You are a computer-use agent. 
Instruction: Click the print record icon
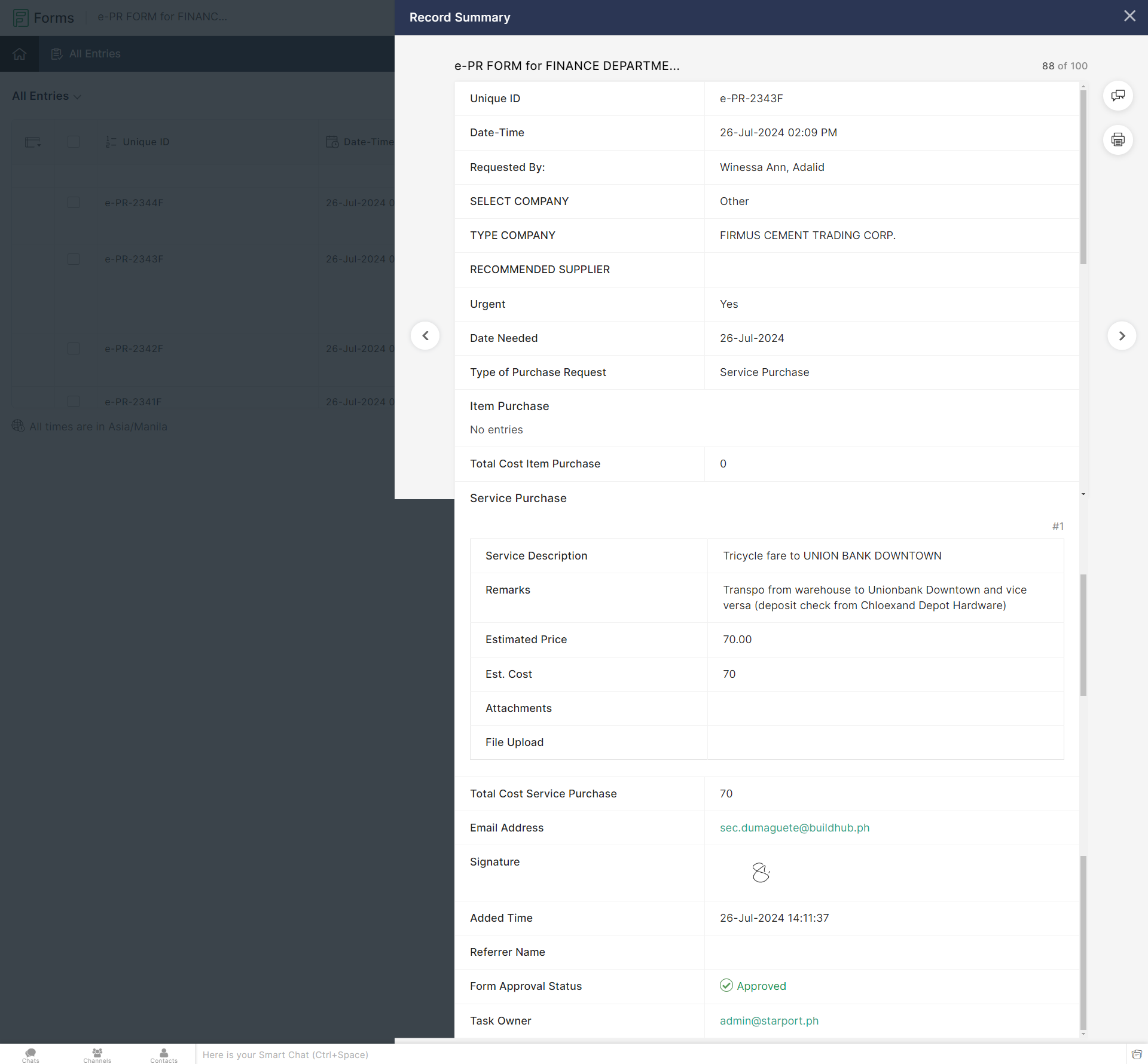point(1118,140)
